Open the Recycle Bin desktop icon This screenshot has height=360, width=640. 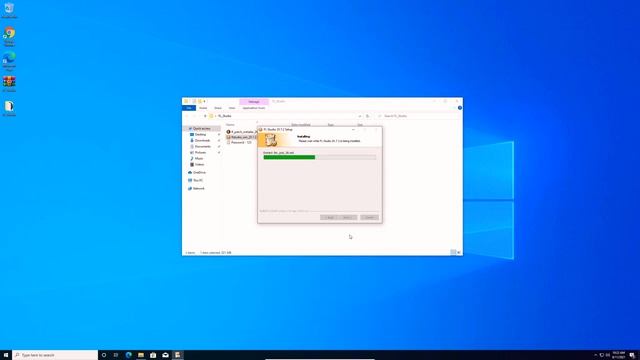tap(9, 10)
